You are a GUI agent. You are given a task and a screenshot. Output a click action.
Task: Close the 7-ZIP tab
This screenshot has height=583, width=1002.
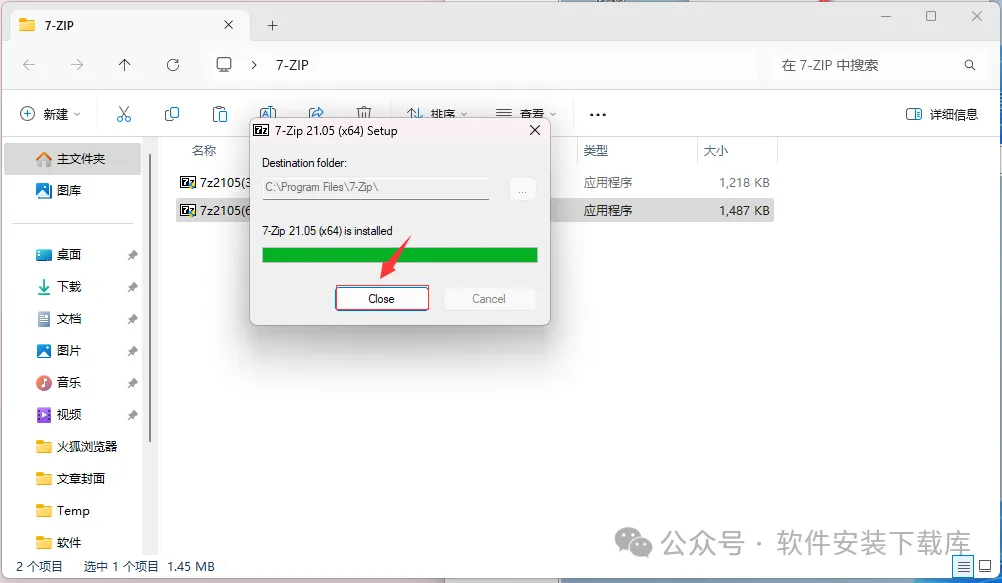point(228,25)
